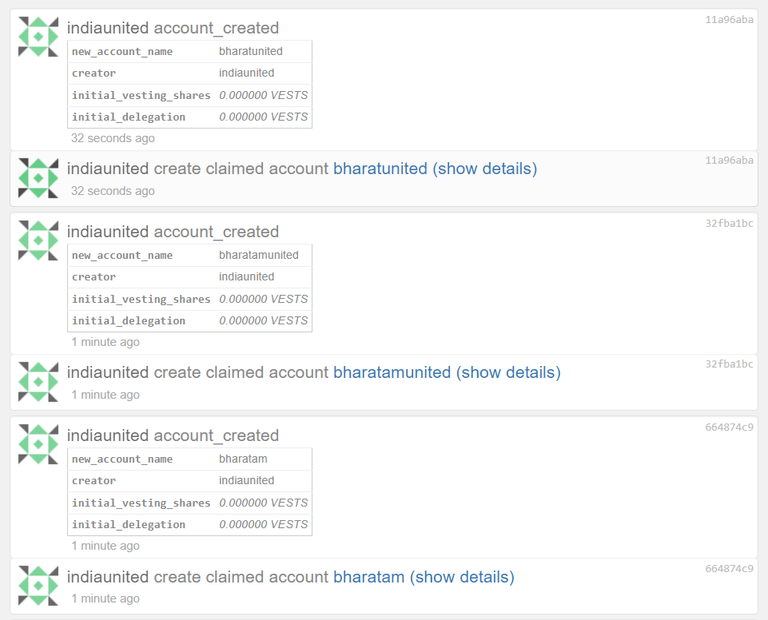Click avatar icon next to bharatamunited claimed account row
Viewport: 768px width, 620px height.
(38, 382)
